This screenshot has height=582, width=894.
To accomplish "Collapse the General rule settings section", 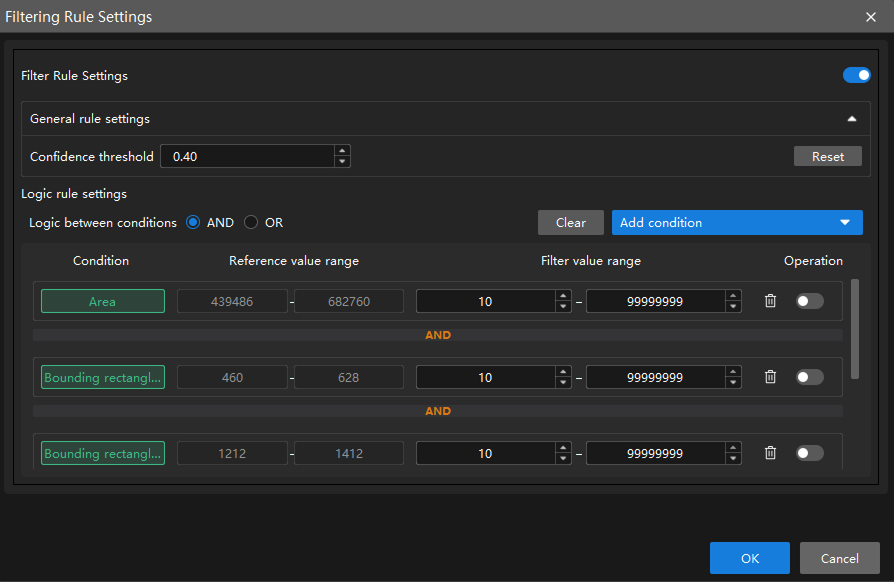I will [x=852, y=119].
